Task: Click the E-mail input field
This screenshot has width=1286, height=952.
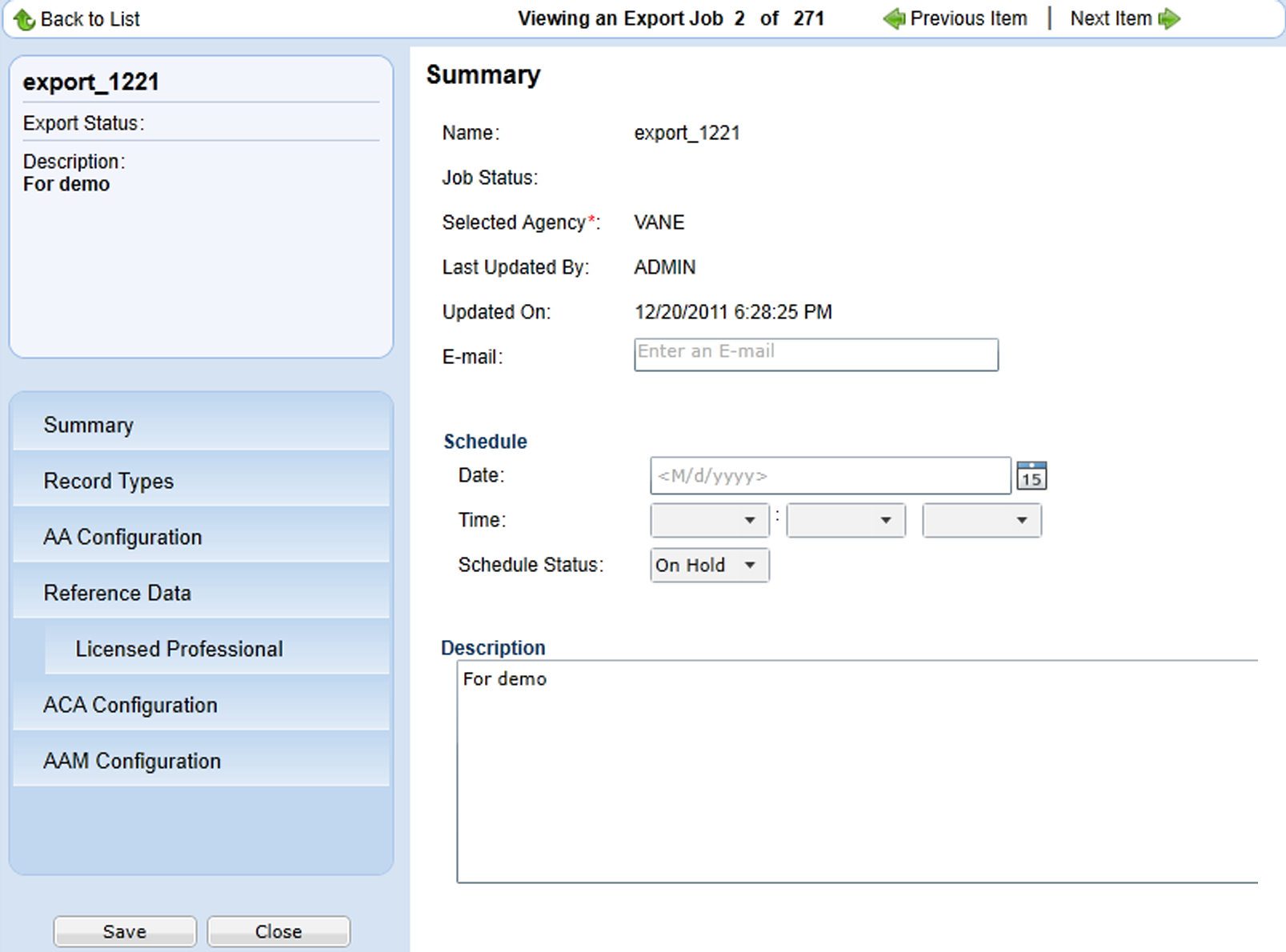Action: coord(815,354)
